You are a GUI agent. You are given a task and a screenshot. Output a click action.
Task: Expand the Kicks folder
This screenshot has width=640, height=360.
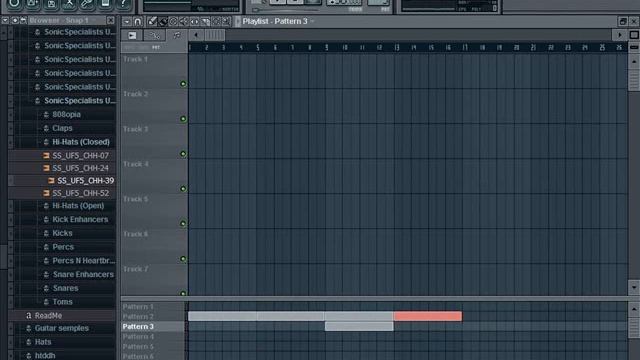tap(62, 233)
